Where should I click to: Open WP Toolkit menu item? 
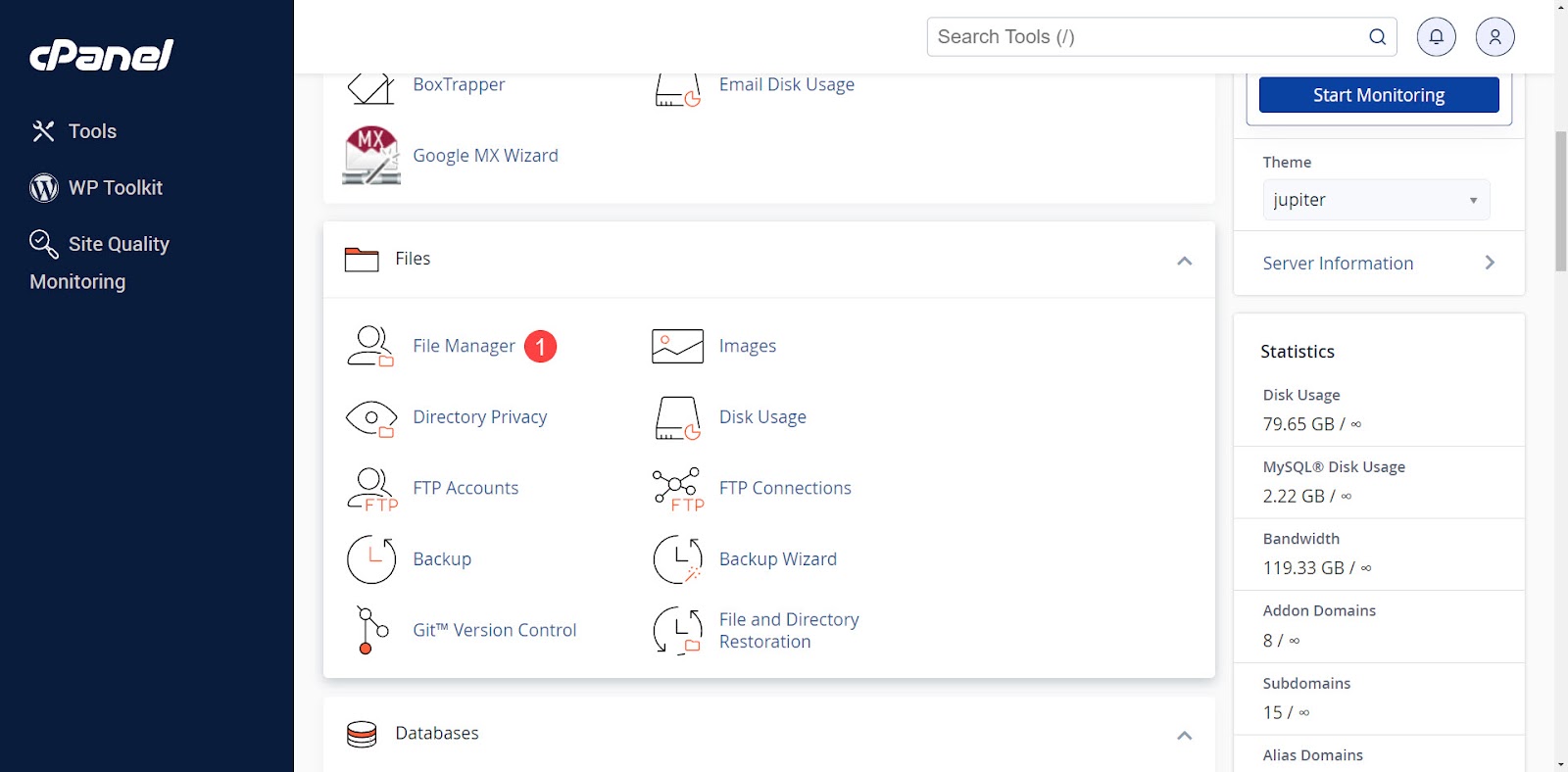pyautogui.click(x=116, y=187)
